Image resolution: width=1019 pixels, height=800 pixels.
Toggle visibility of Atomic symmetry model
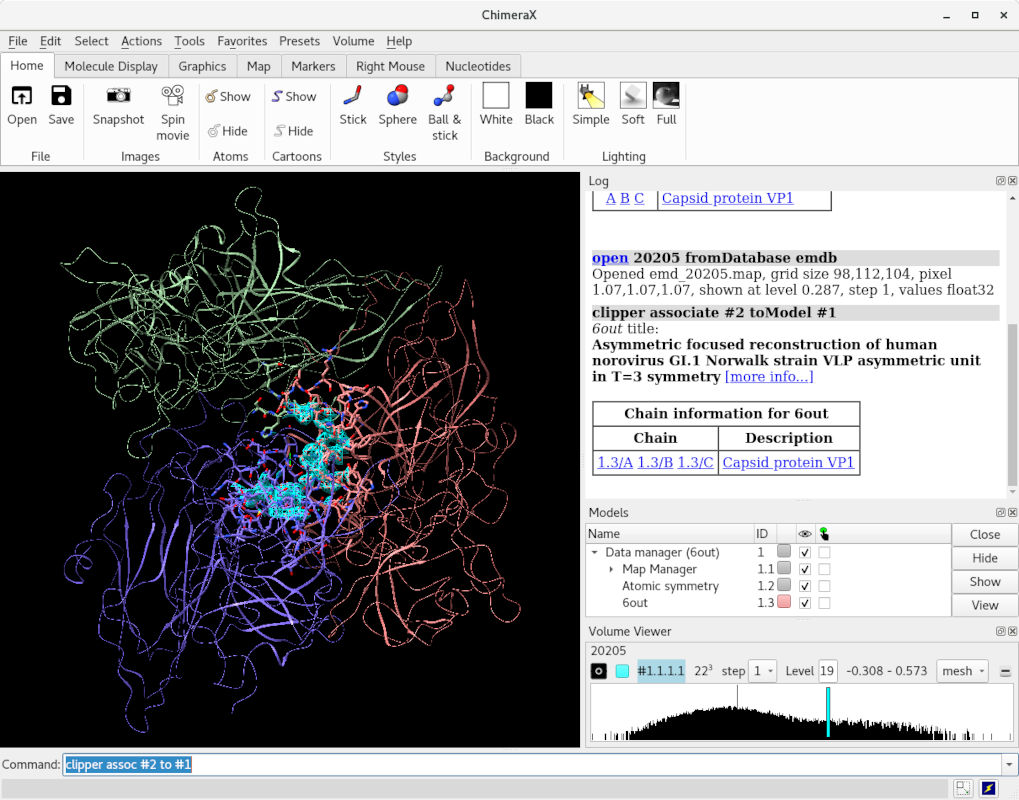tap(805, 586)
